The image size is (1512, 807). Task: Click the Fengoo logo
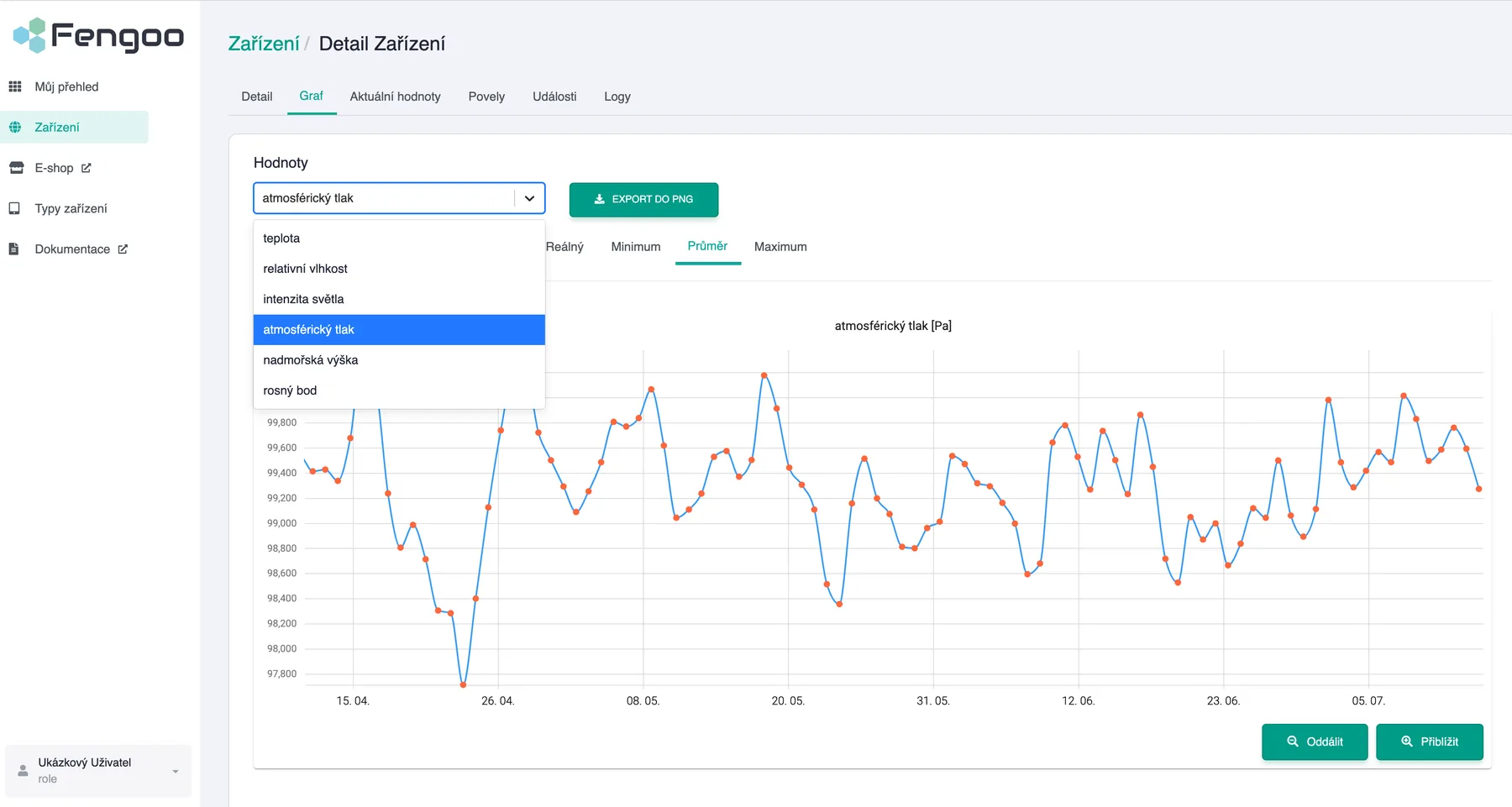(98, 35)
